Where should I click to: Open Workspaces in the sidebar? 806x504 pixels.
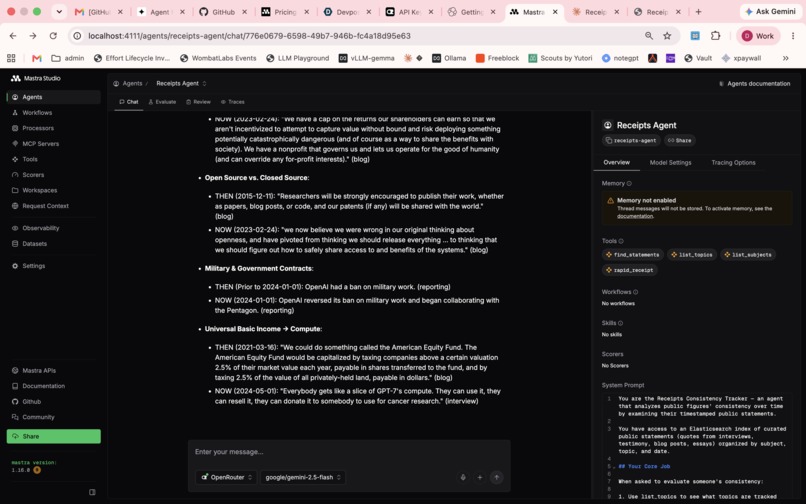(53, 190)
